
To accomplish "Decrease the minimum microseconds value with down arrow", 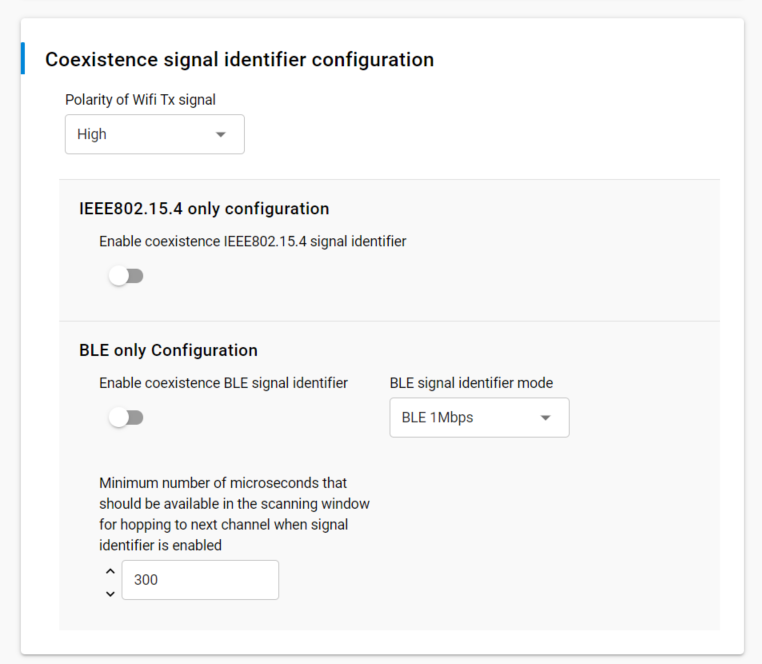I will 110,593.
